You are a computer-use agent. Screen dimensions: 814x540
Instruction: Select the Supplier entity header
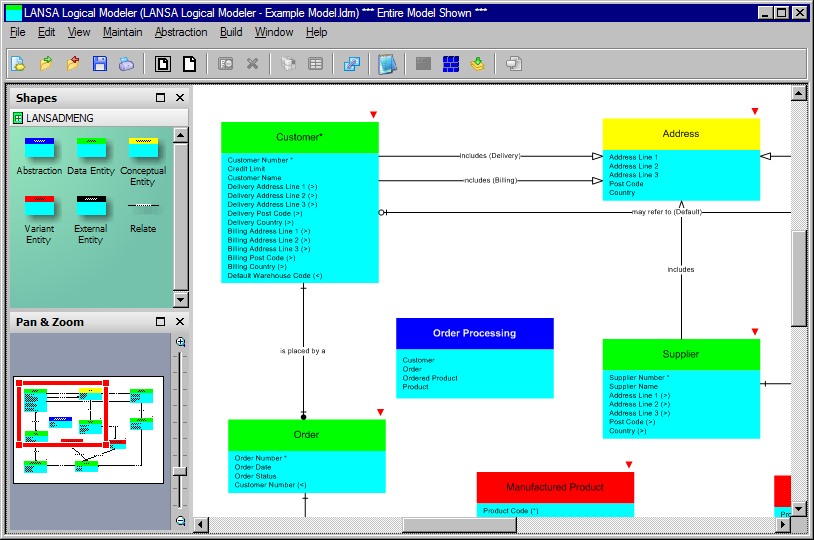point(681,354)
